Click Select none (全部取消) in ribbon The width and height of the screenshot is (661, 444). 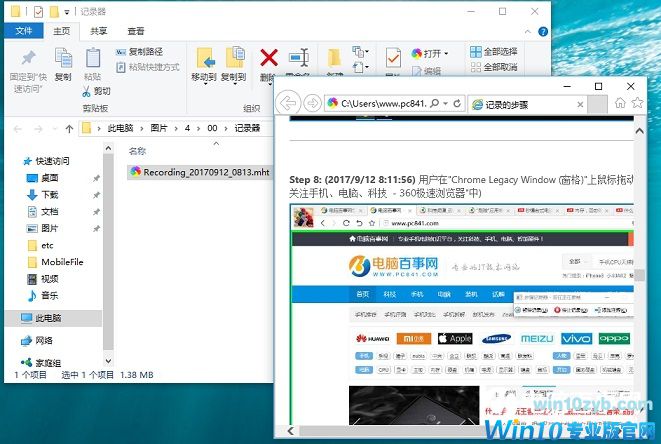coord(494,67)
